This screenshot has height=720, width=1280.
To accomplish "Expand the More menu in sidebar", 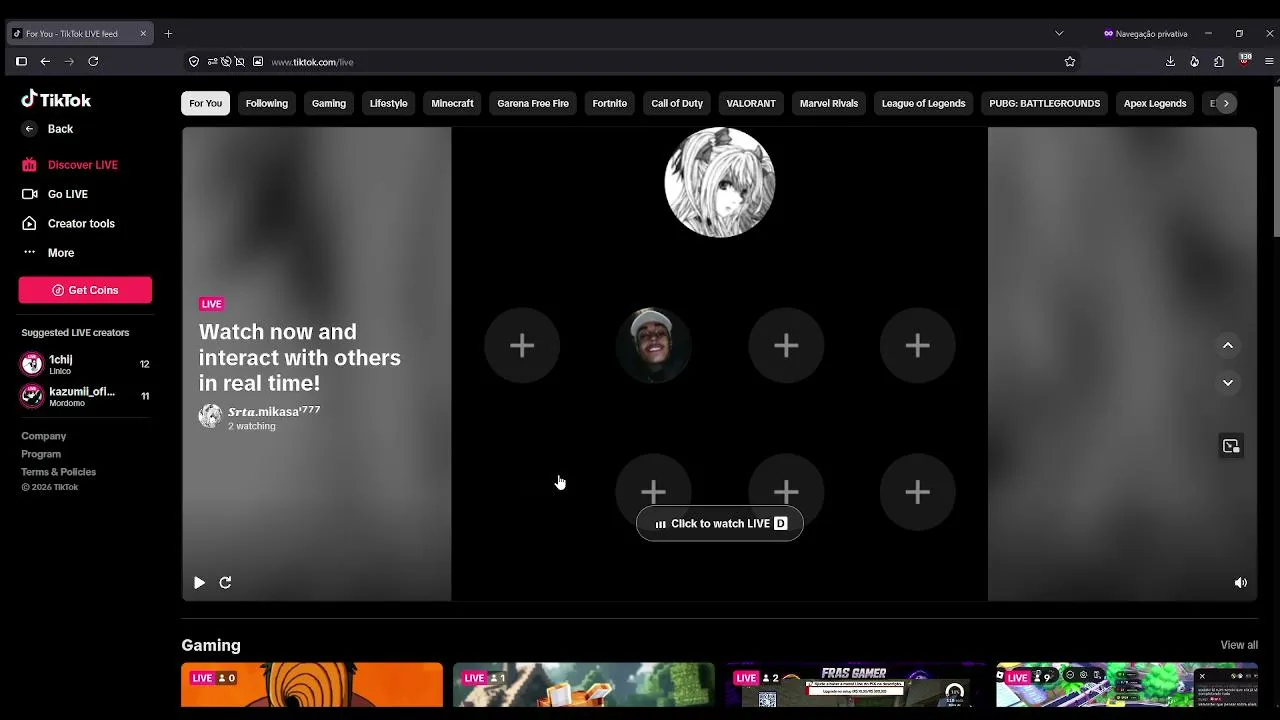I will coord(48,253).
